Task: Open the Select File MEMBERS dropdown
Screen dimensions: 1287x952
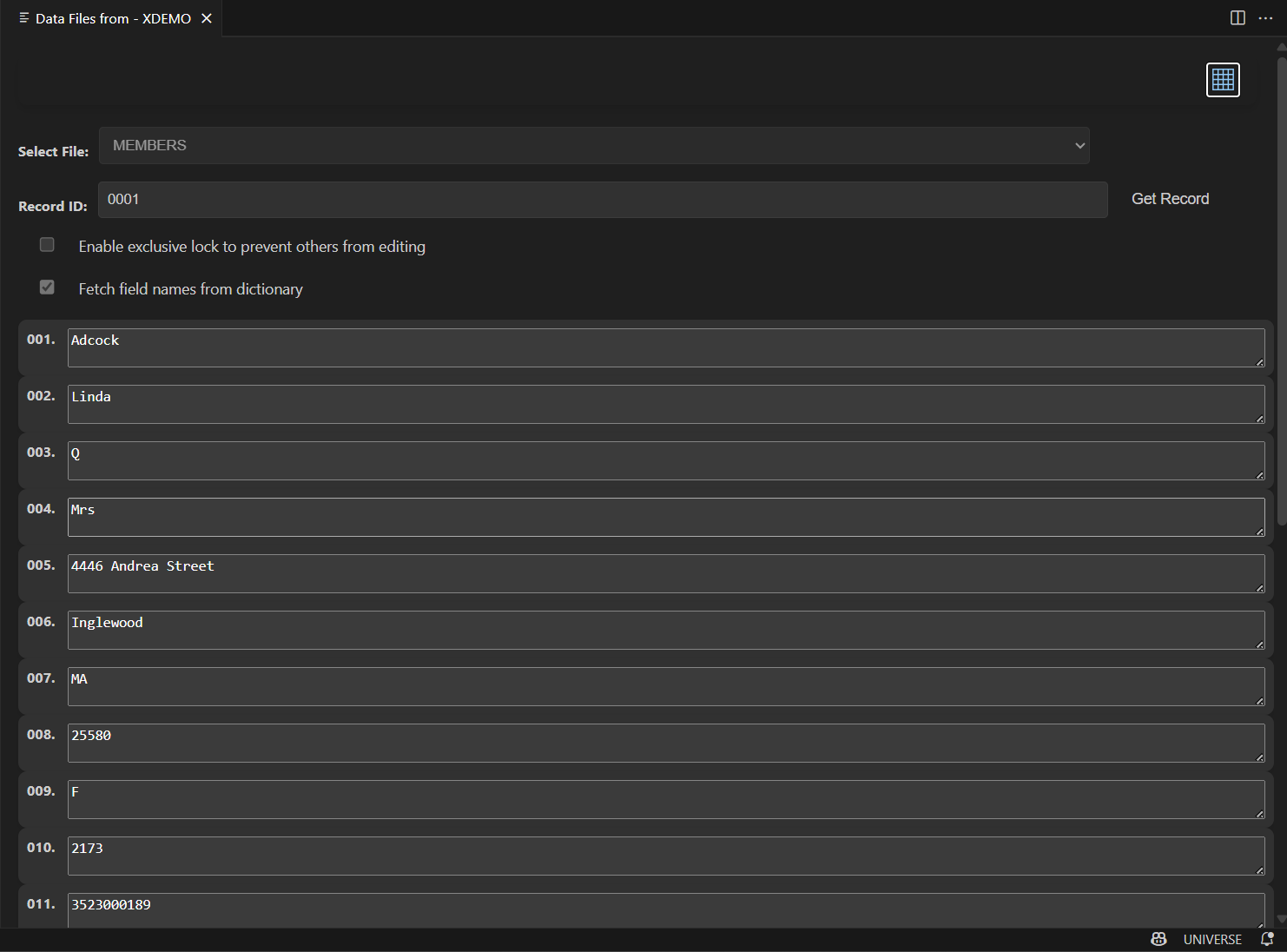Action: click(594, 146)
